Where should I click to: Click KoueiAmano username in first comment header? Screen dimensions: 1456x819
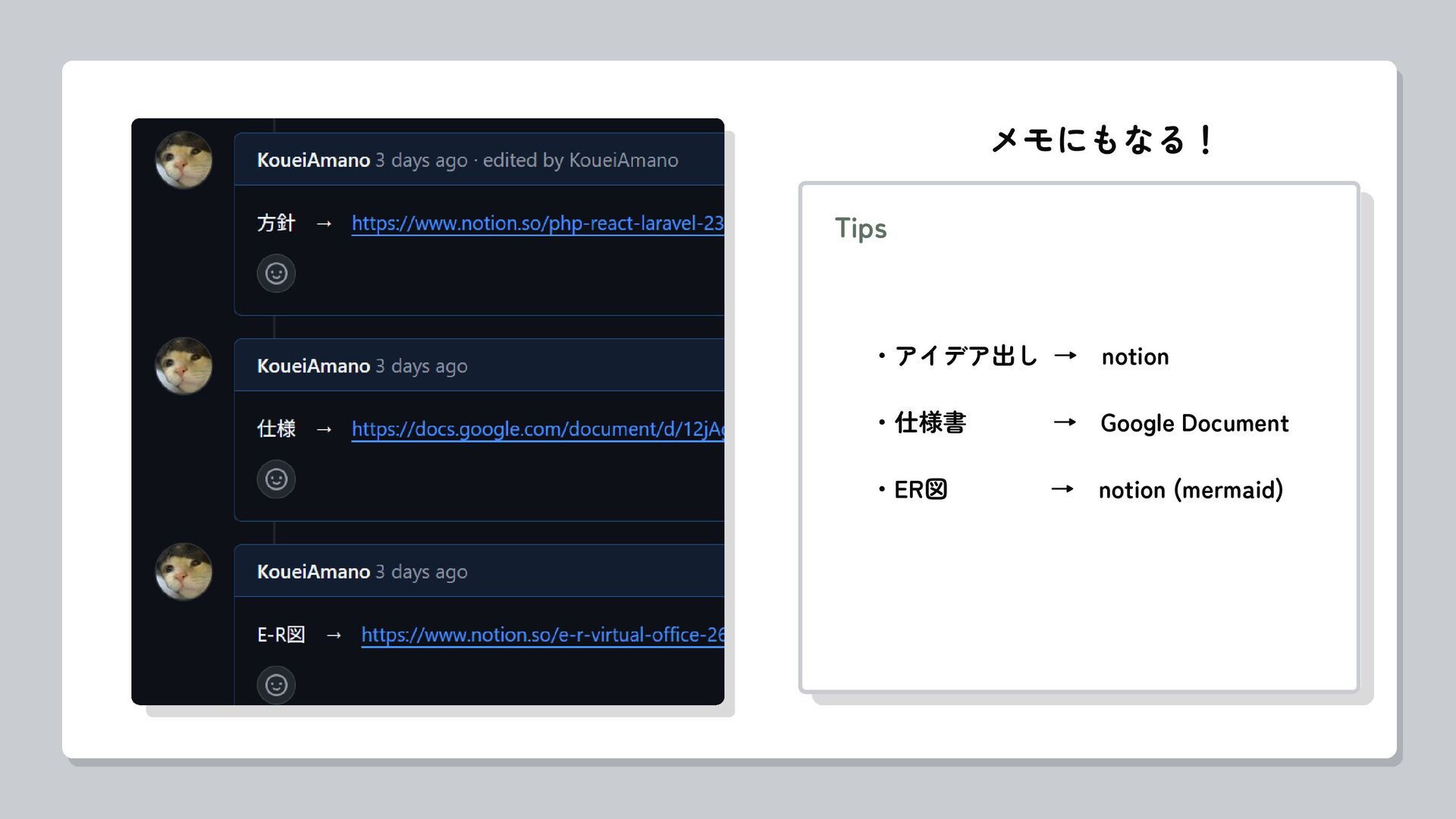[x=313, y=160]
